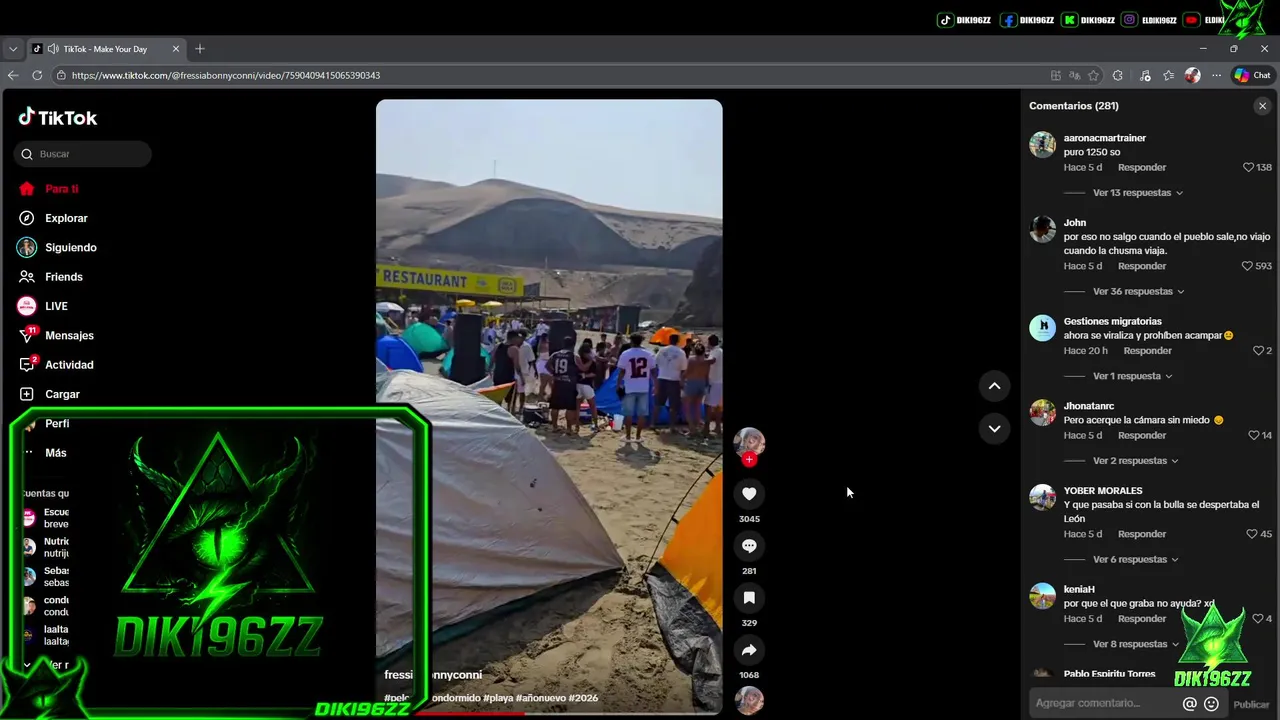Open the browser profile avatar
Screen dimensions: 1280x720
point(1192,75)
